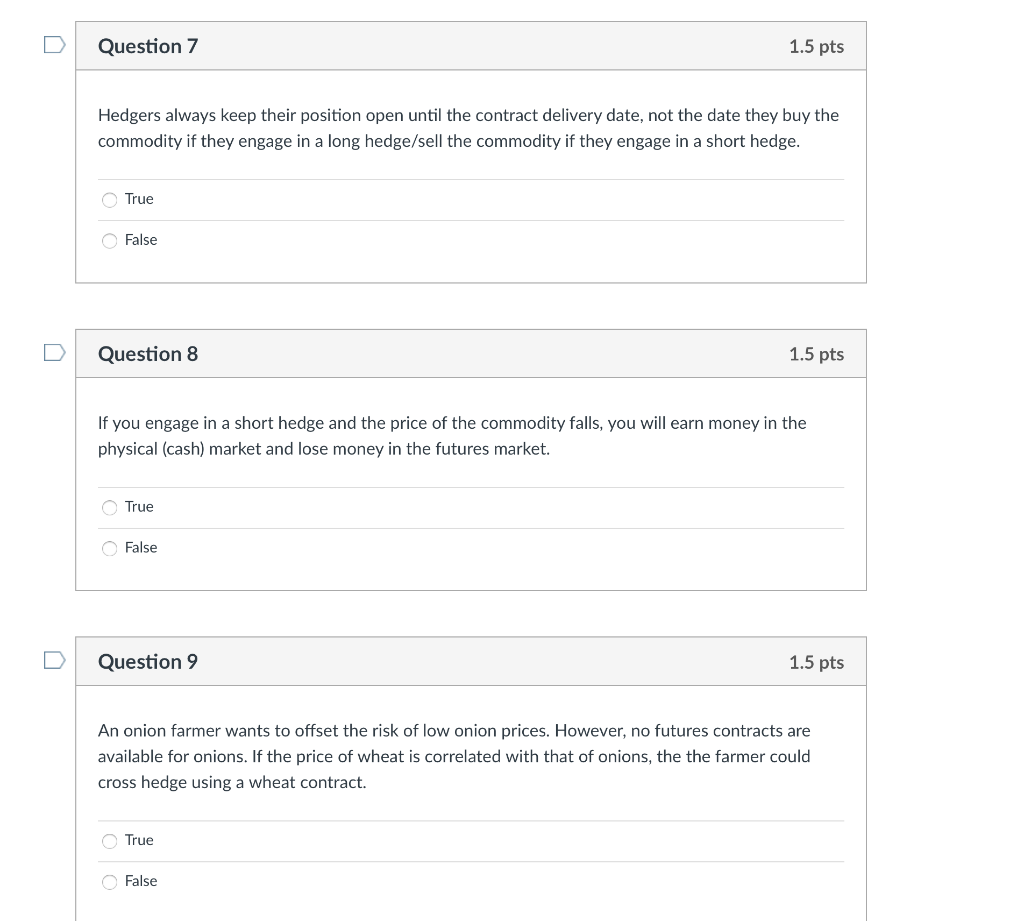Select False for Question 9
Screen dimensions: 1024x921
click(109, 881)
